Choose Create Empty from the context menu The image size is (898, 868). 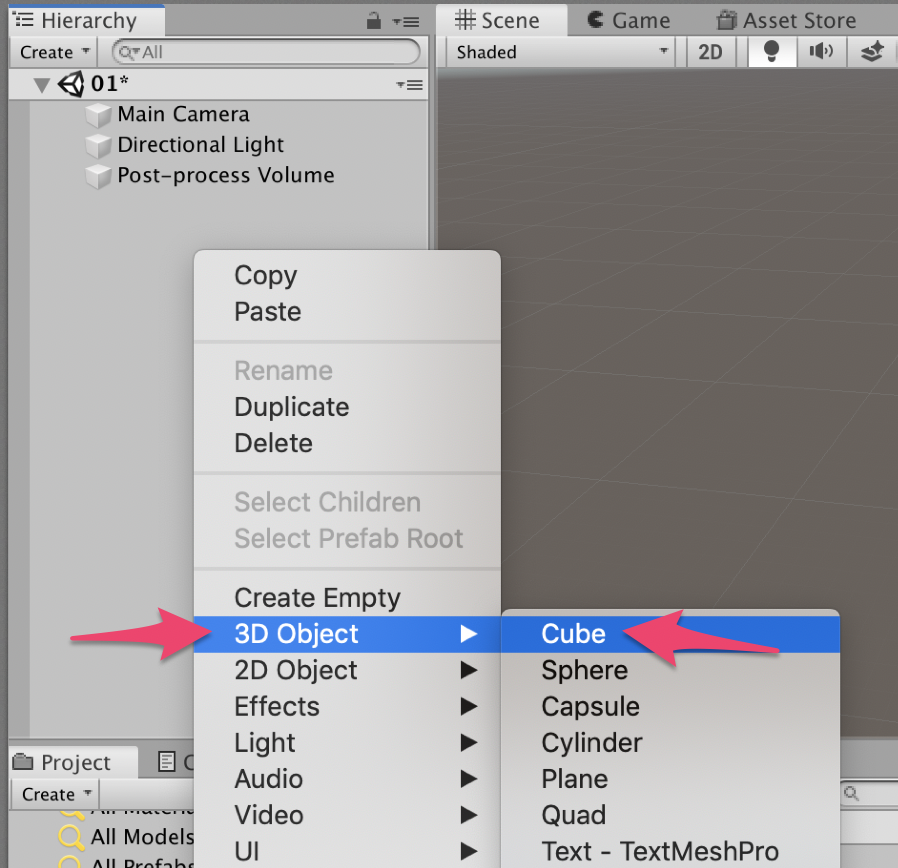pyautogui.click(x=347, y=598)
